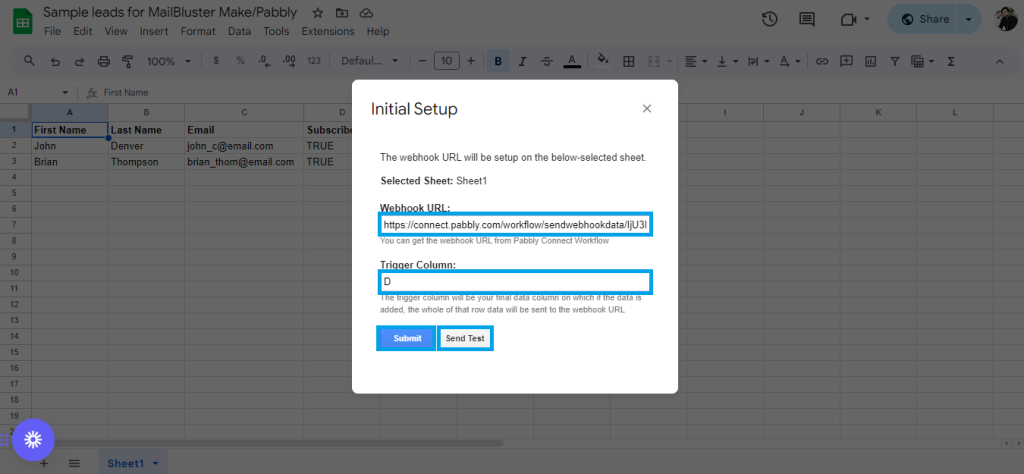This screenshot has height=474, width=1024.
Task: Open the Format menu
Action: [198, 31]
